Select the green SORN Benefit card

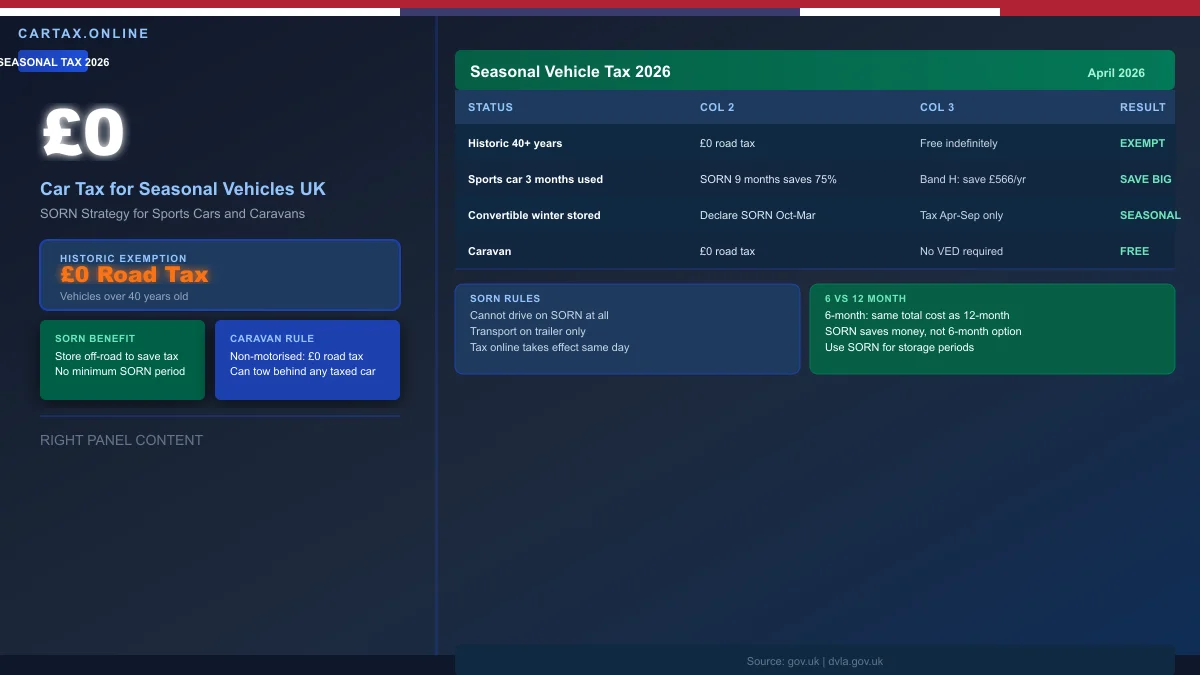click(122, 360)
